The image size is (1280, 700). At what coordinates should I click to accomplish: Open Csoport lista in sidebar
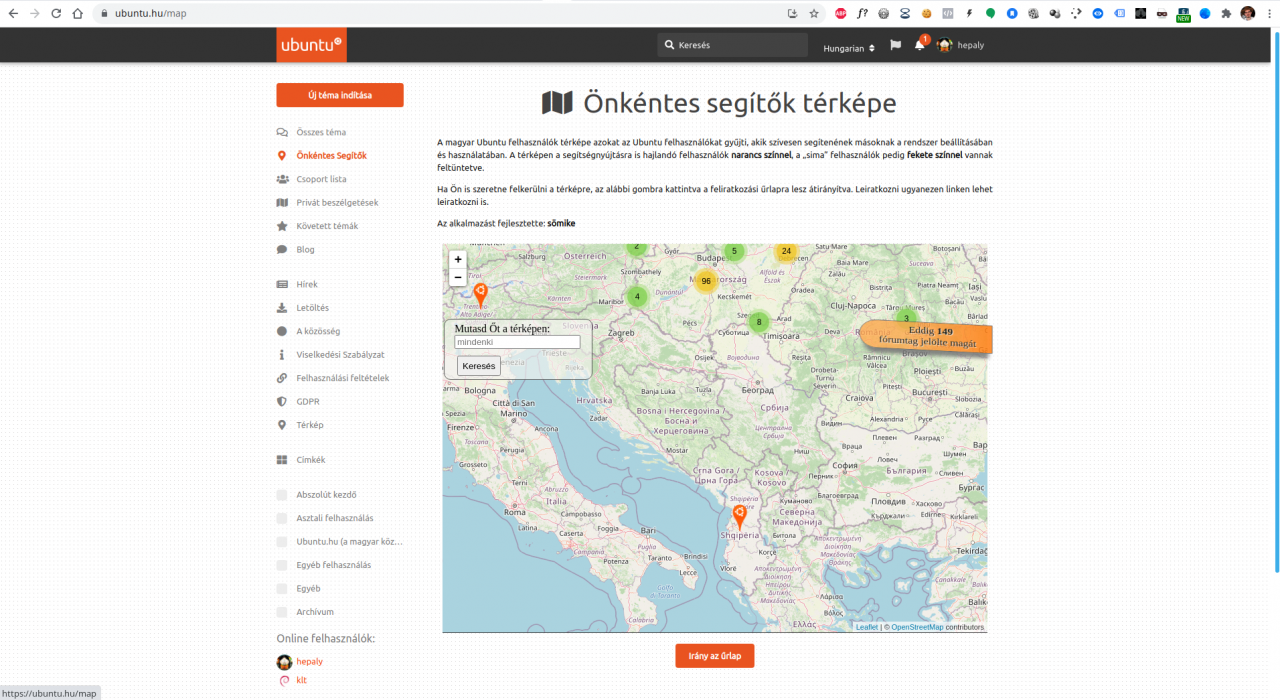321,179
